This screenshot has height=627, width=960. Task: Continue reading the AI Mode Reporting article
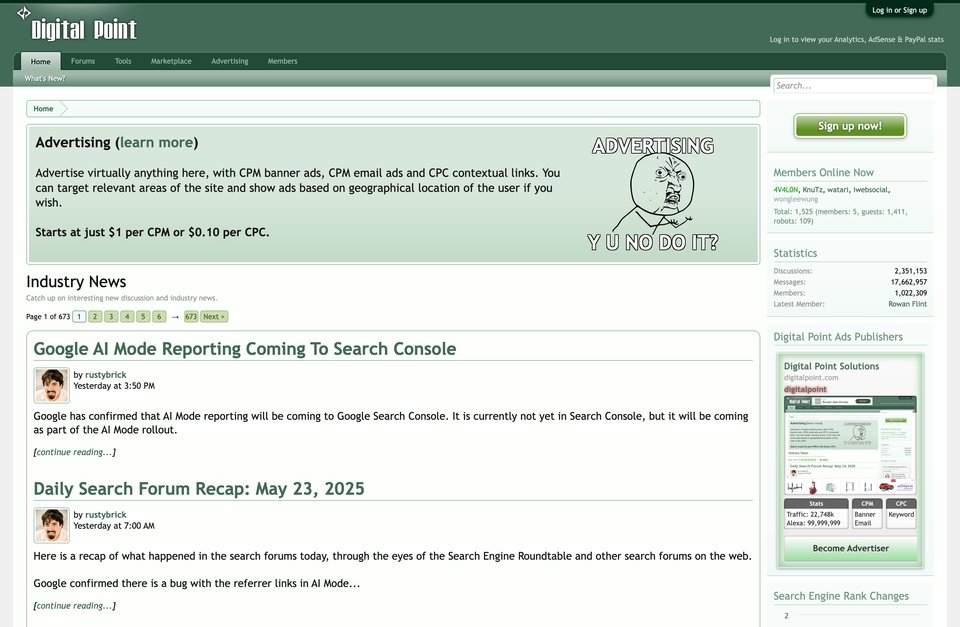tap(74, 452)
